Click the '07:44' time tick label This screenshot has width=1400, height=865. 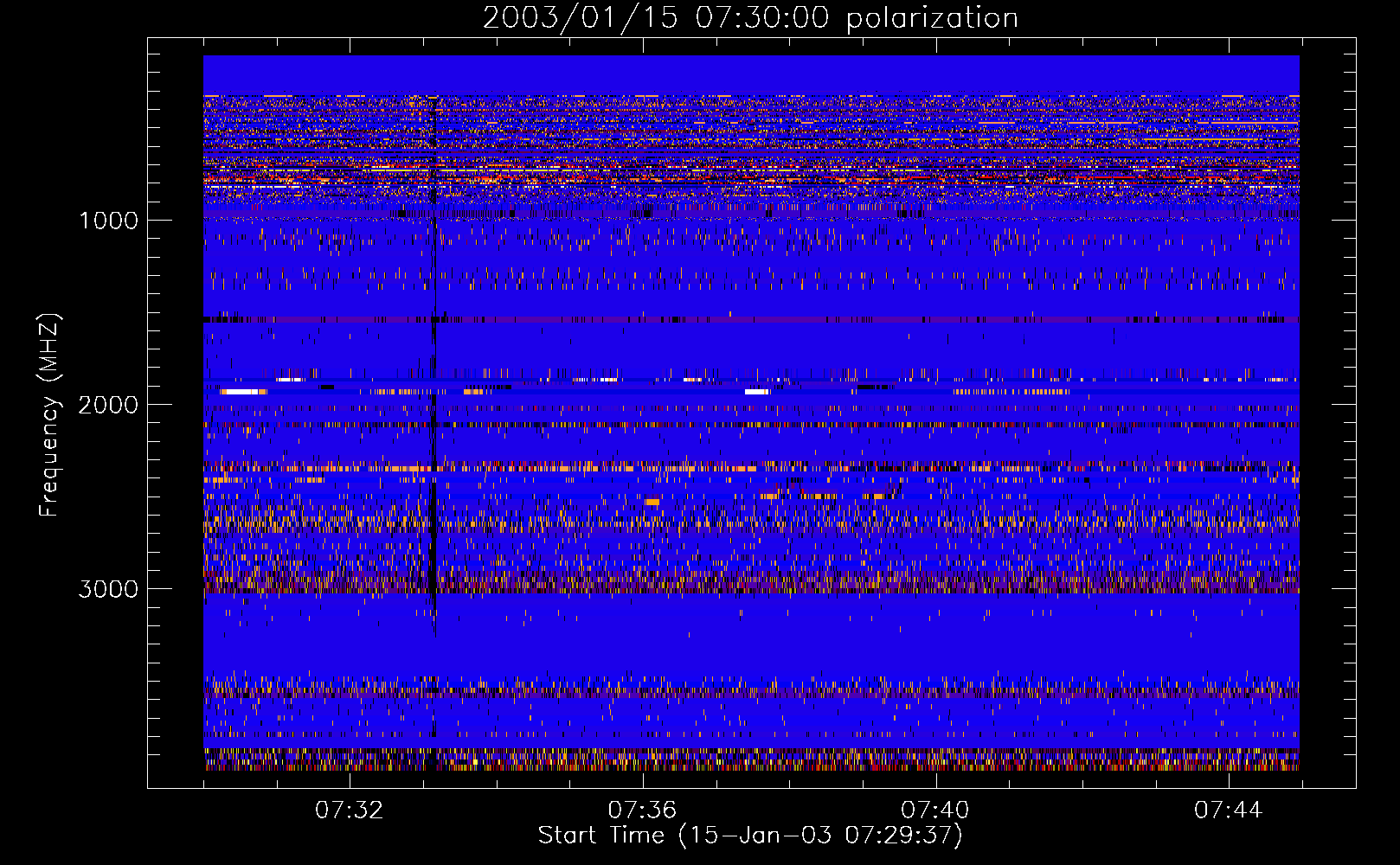click(x=1229, y=811)
